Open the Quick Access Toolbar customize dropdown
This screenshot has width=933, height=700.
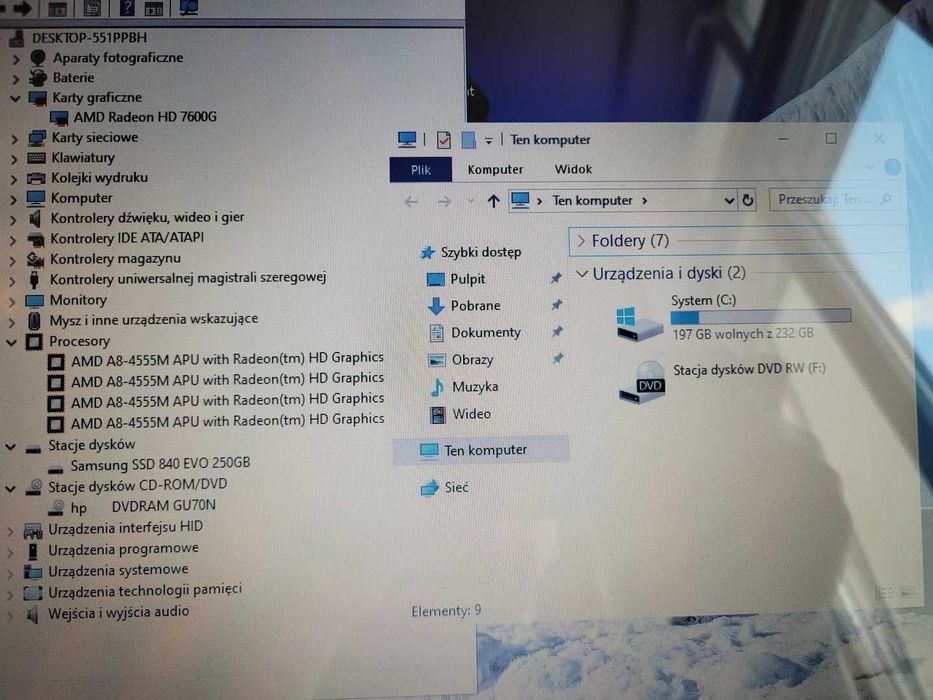489,141
